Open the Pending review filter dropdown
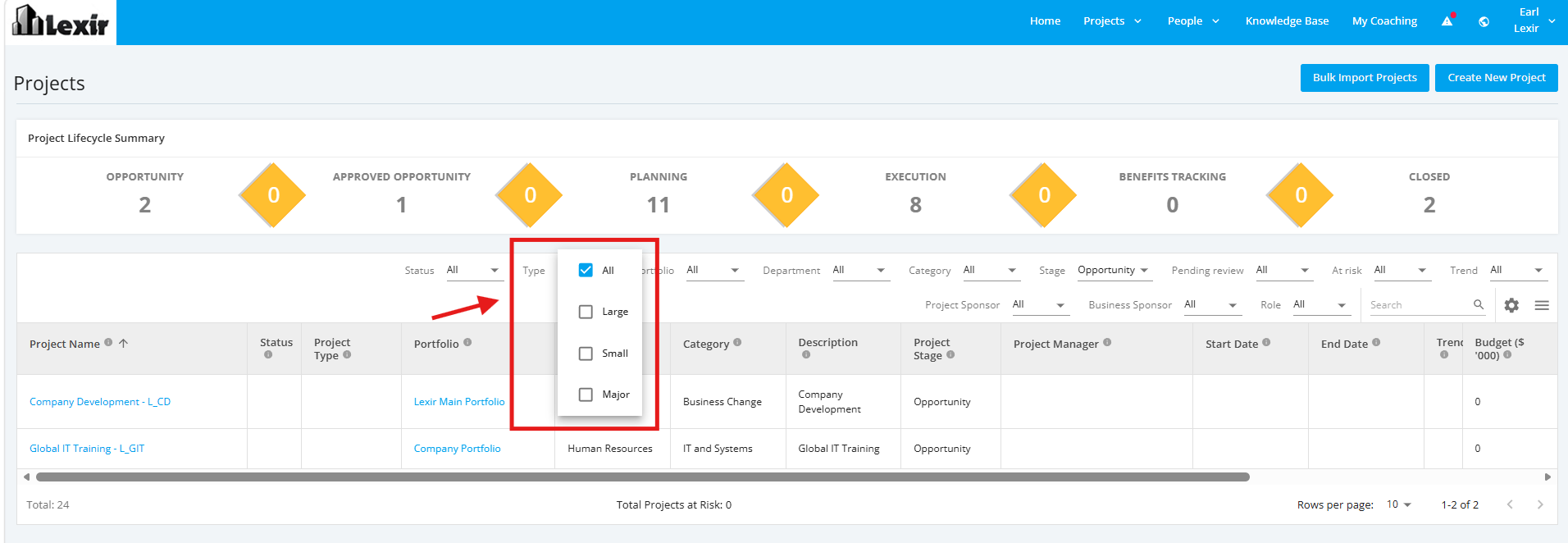This screenshot has height=543, width=1568. click(x=1284, y=270)
